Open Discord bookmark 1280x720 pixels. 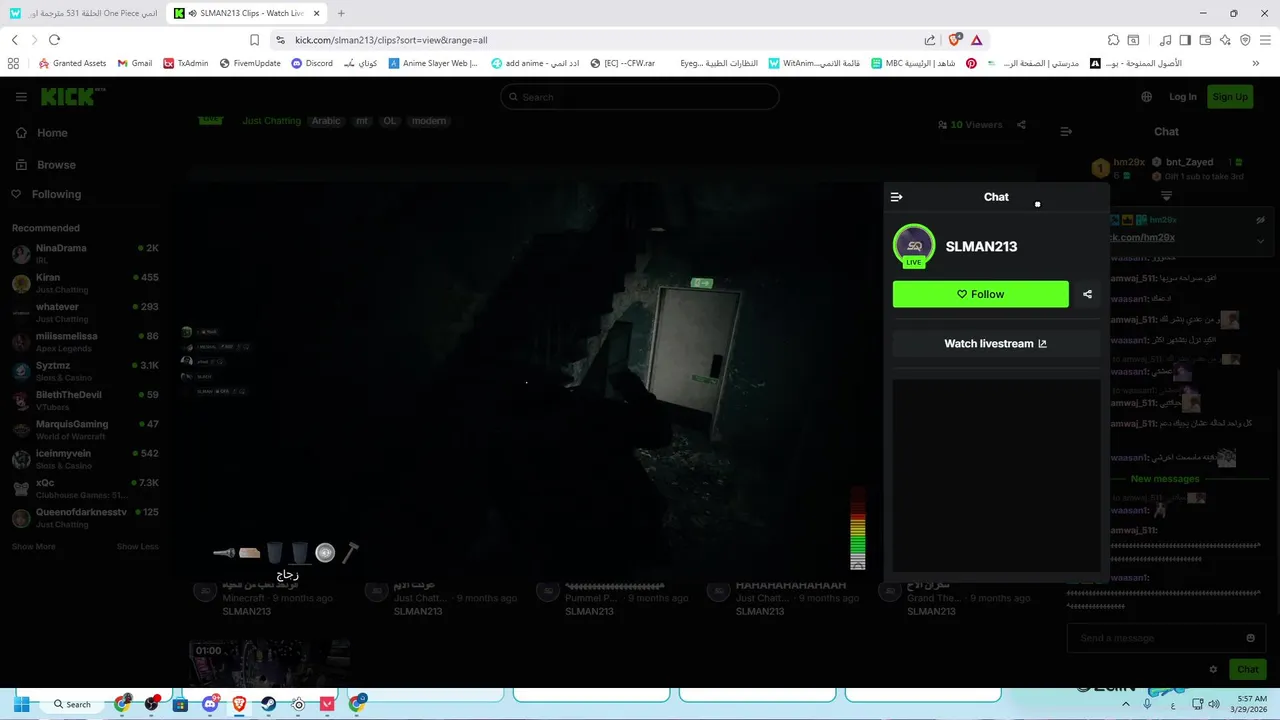(312, 63)
